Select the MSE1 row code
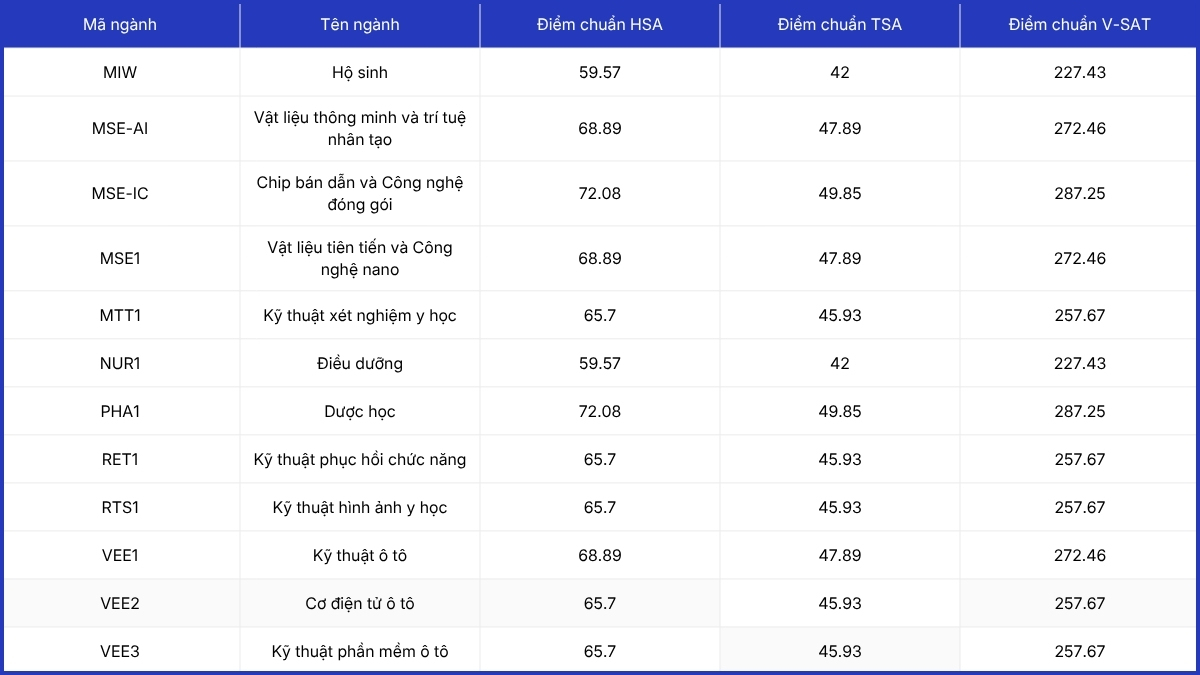The width and height of the screenshot is (1200, 675). coord(120,258)
